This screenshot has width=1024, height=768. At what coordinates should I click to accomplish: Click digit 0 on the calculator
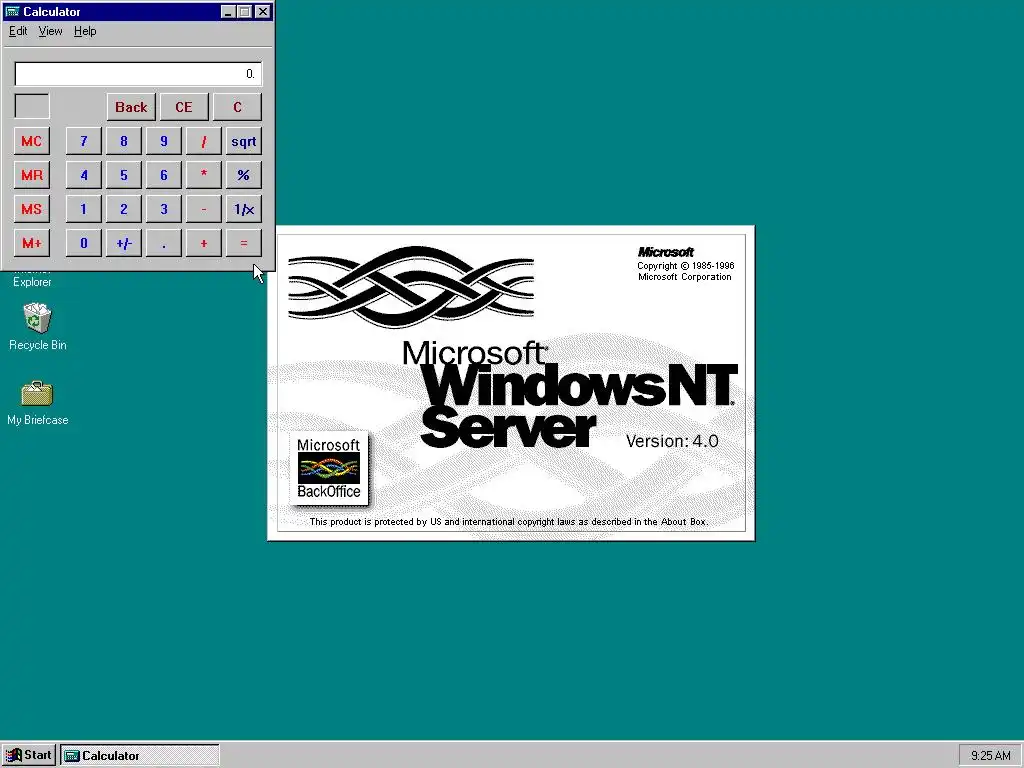84,243
